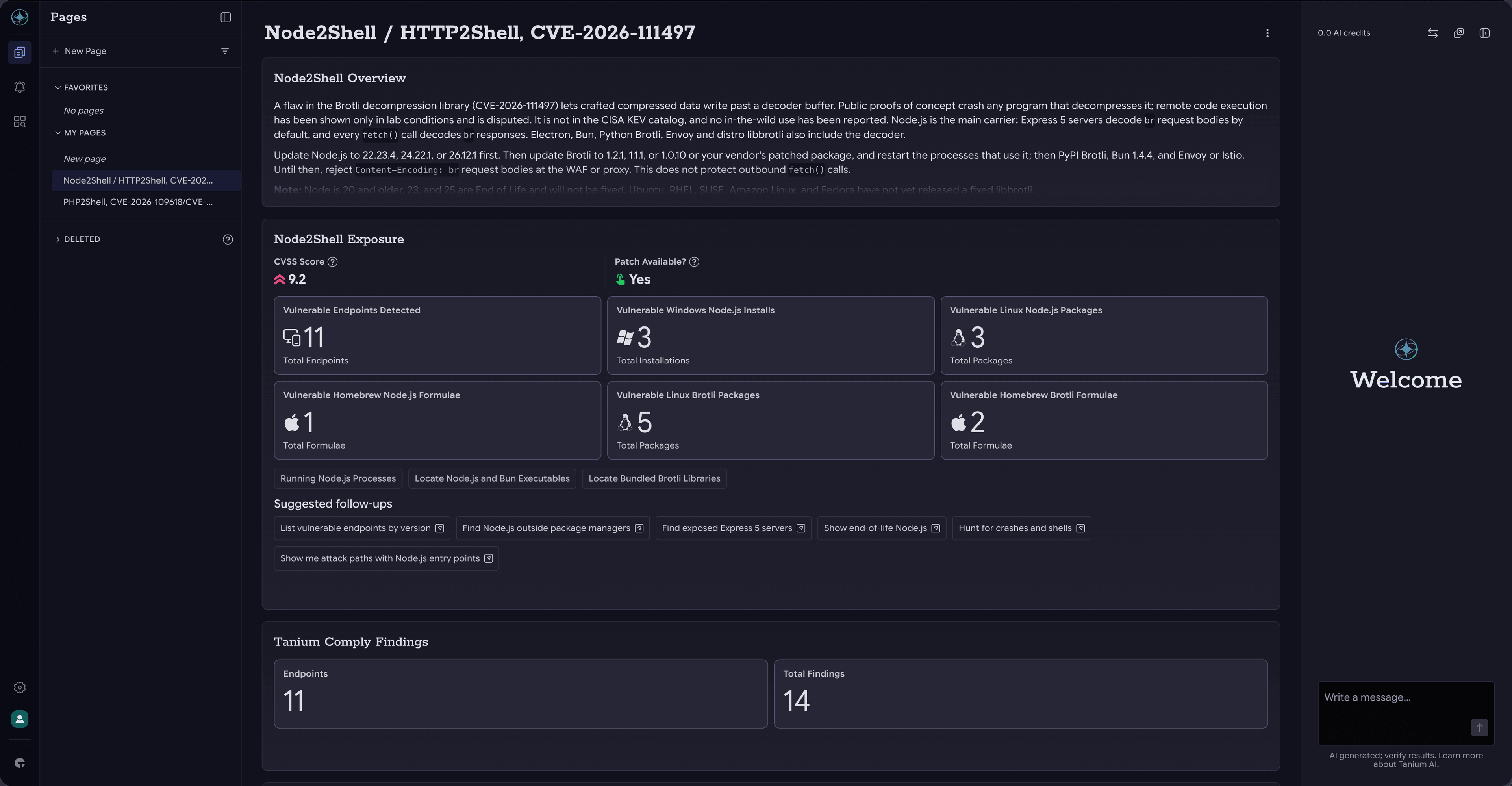
Task: Create a New Page
Action: 79,51
